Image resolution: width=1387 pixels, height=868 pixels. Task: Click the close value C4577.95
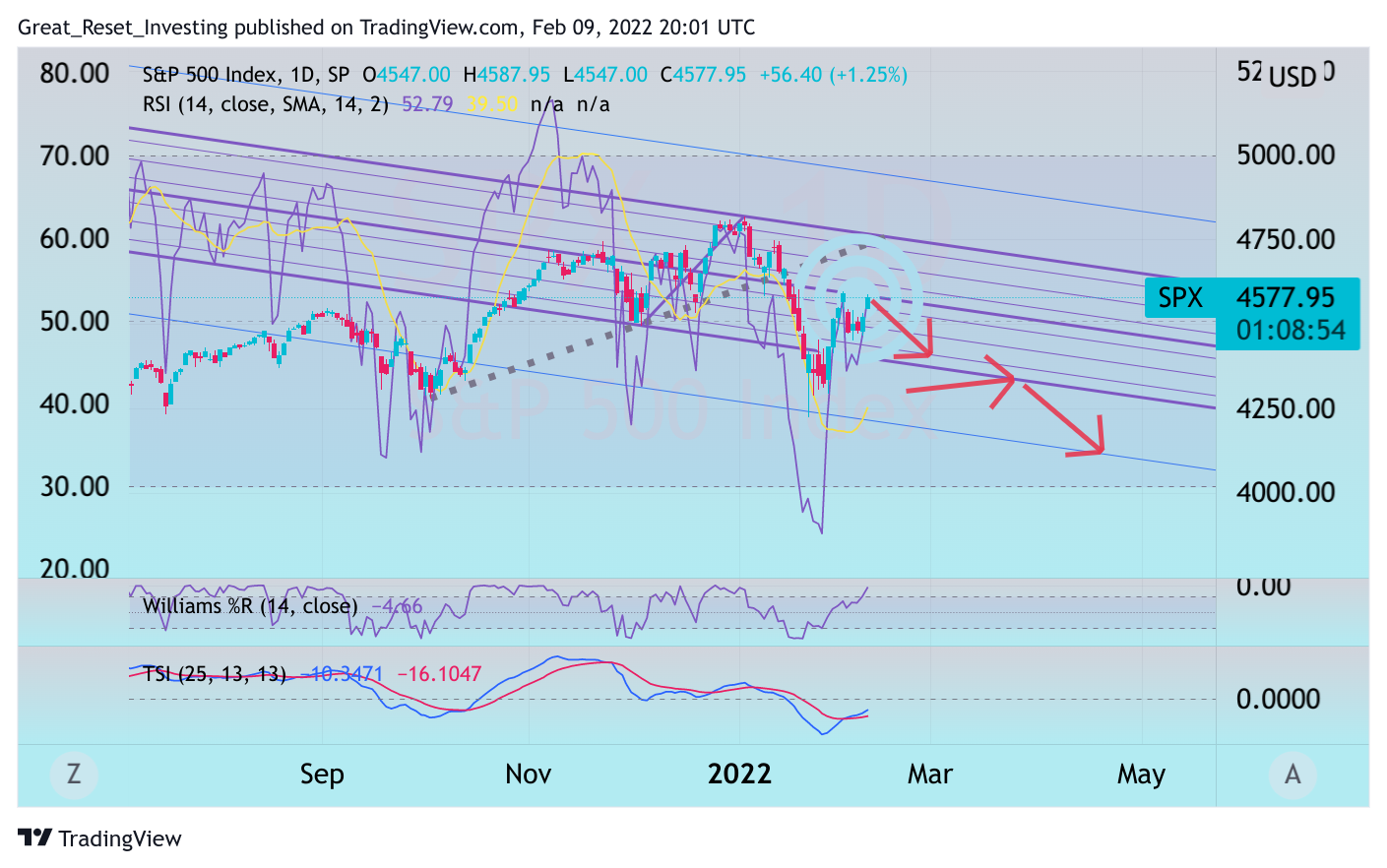click(x=703, y=75)
